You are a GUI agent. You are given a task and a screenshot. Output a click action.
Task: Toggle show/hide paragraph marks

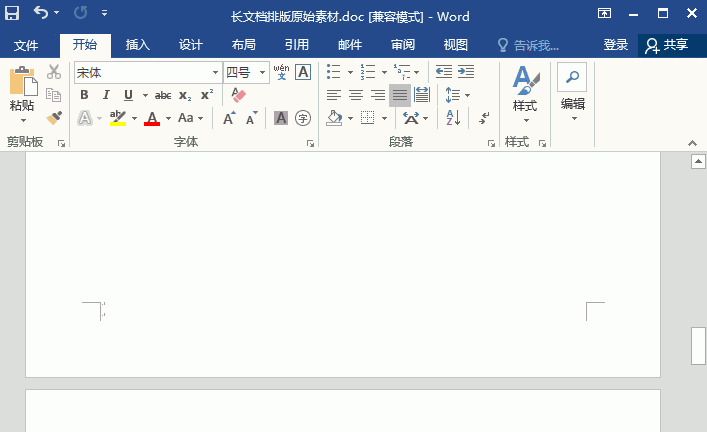tap(485, 118)
